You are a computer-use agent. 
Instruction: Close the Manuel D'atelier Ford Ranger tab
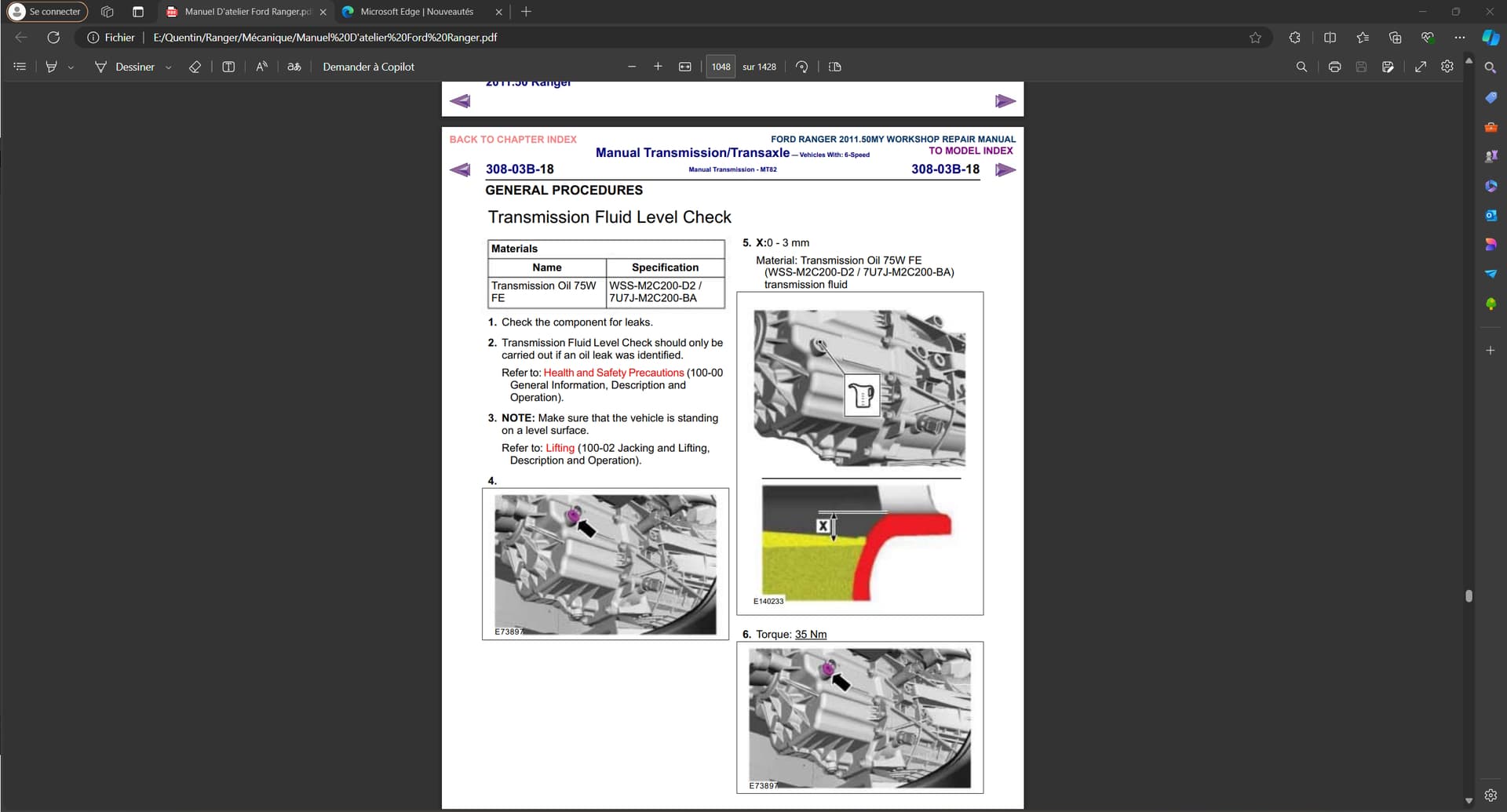(x=323, y=12)
